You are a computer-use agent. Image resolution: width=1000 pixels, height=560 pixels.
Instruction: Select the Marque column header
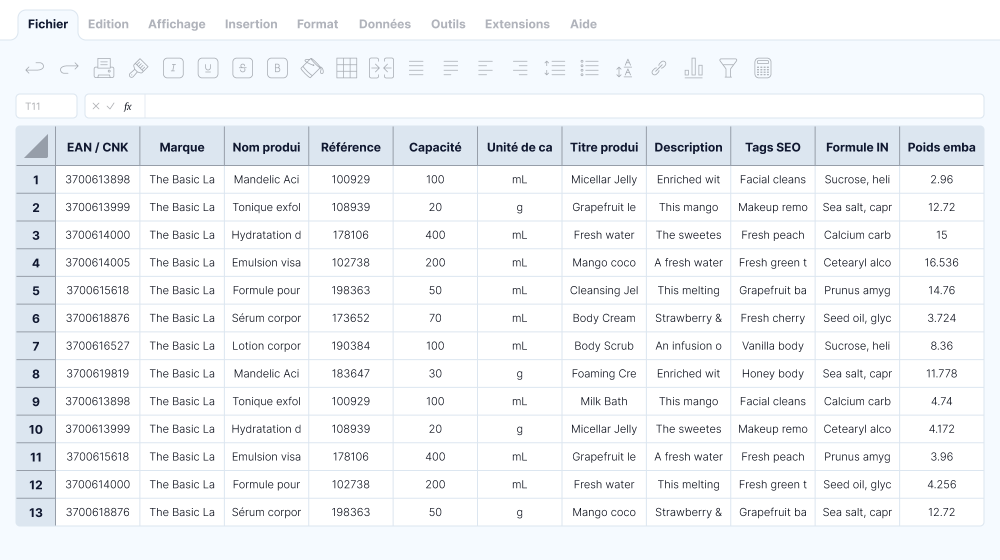click(182, 147)
